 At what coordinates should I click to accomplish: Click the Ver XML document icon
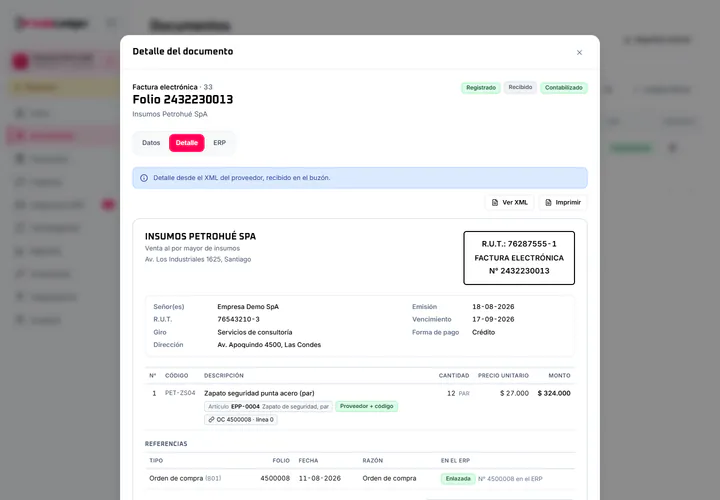pyautogui.click(x=495, y=202)
